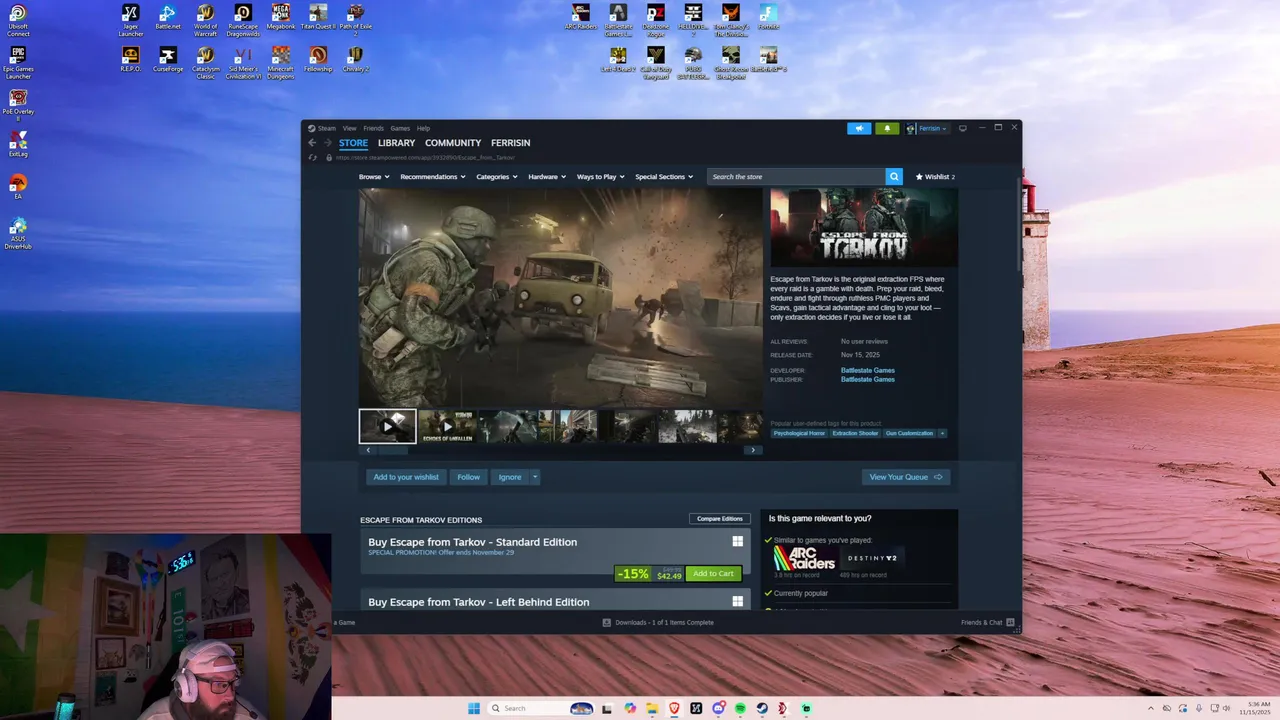Launch Epic Games Launcher from the desktop
The height and width of the screenshot is (720, 1280).
pos(18,62)
